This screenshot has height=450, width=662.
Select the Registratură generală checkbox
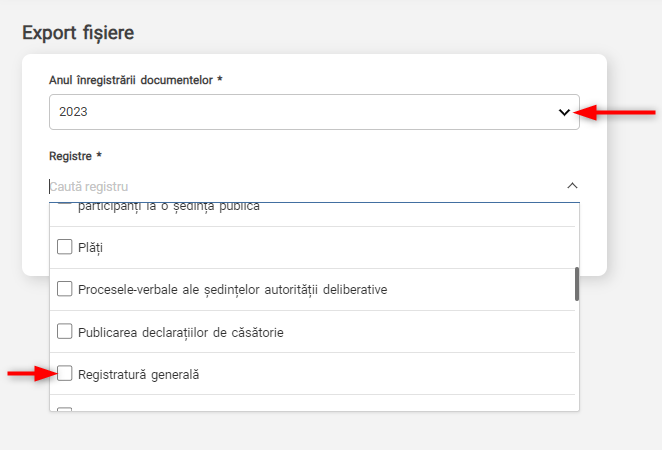tap(65, 373)
